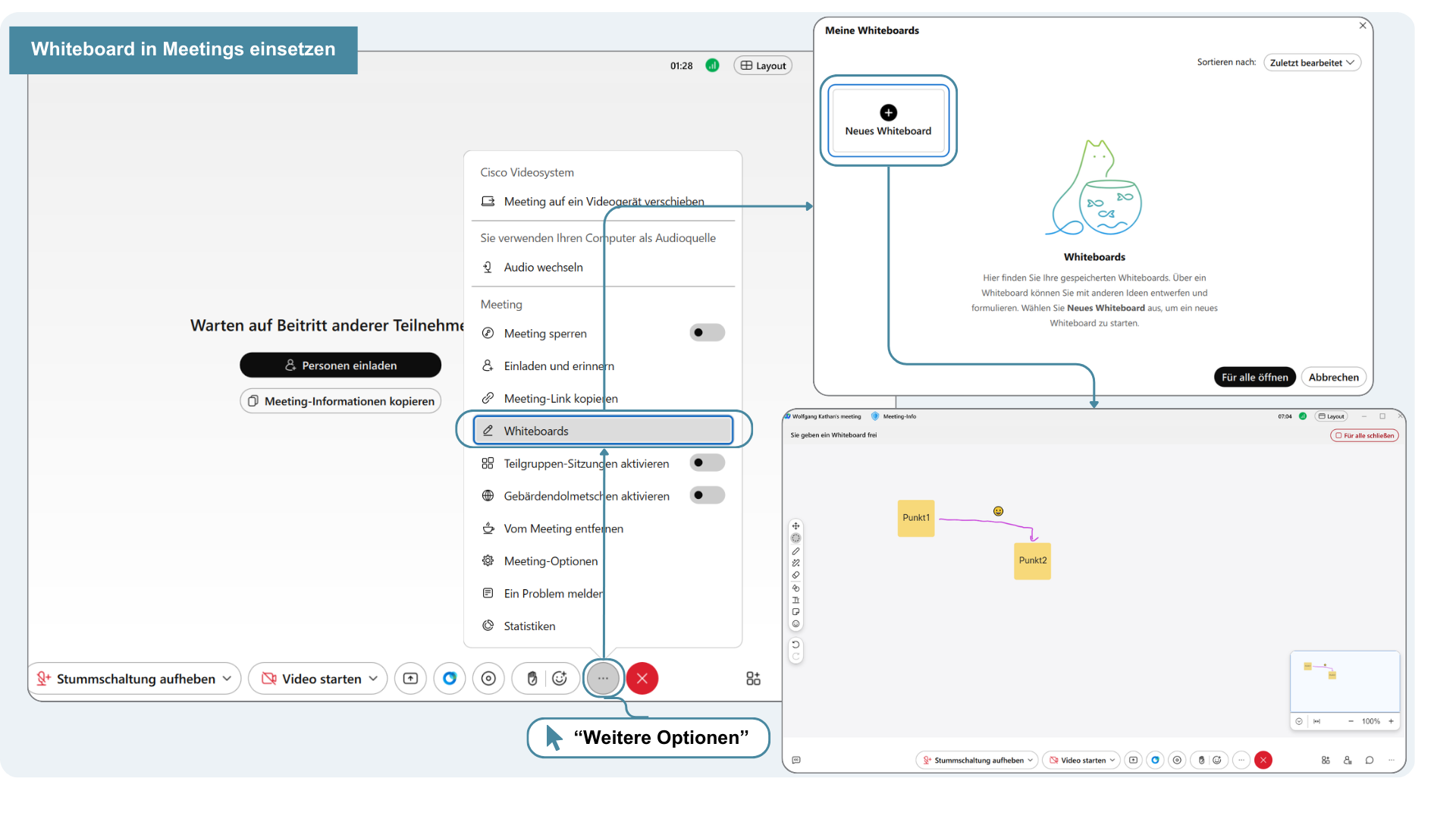1456x819 pixels.
Task: Select the eraser tool in whiteboard toolbar
Action: click(795, 576)
